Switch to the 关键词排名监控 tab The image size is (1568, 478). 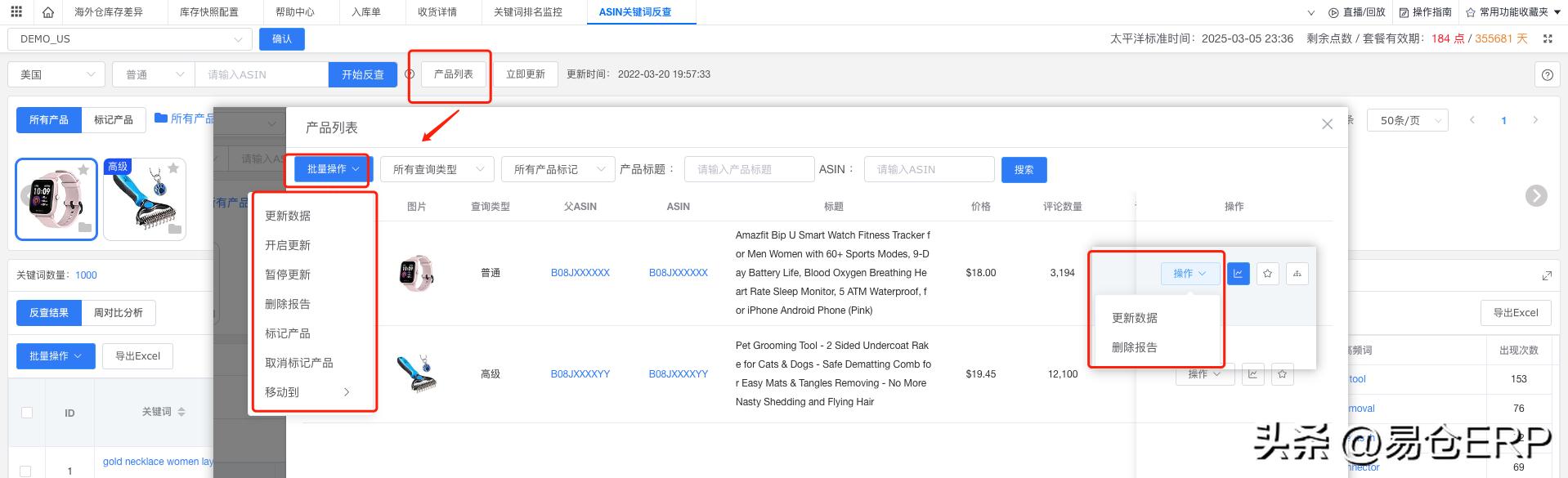coord(528,12)
